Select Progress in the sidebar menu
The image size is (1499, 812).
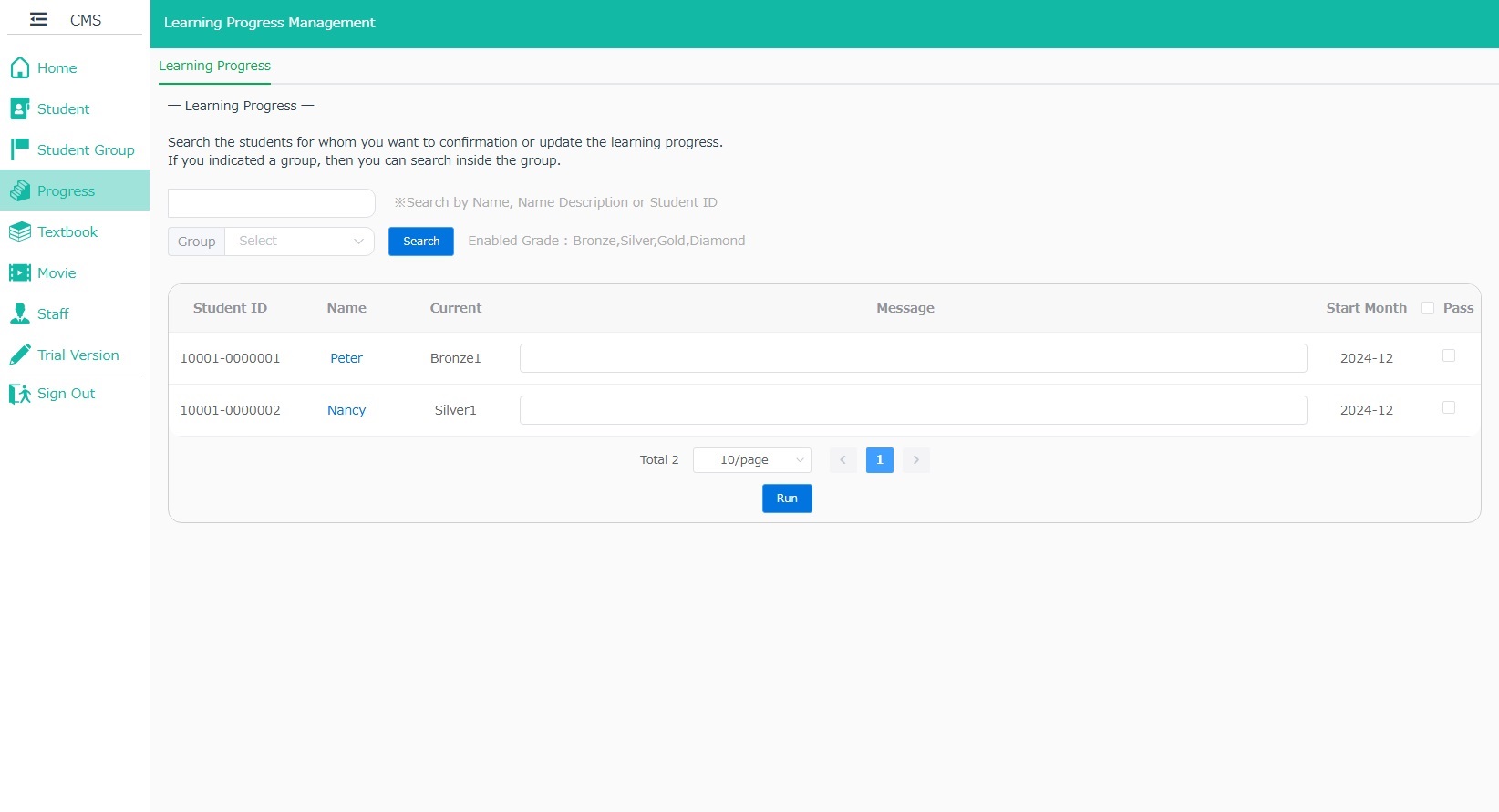click(x=66, y=190)
